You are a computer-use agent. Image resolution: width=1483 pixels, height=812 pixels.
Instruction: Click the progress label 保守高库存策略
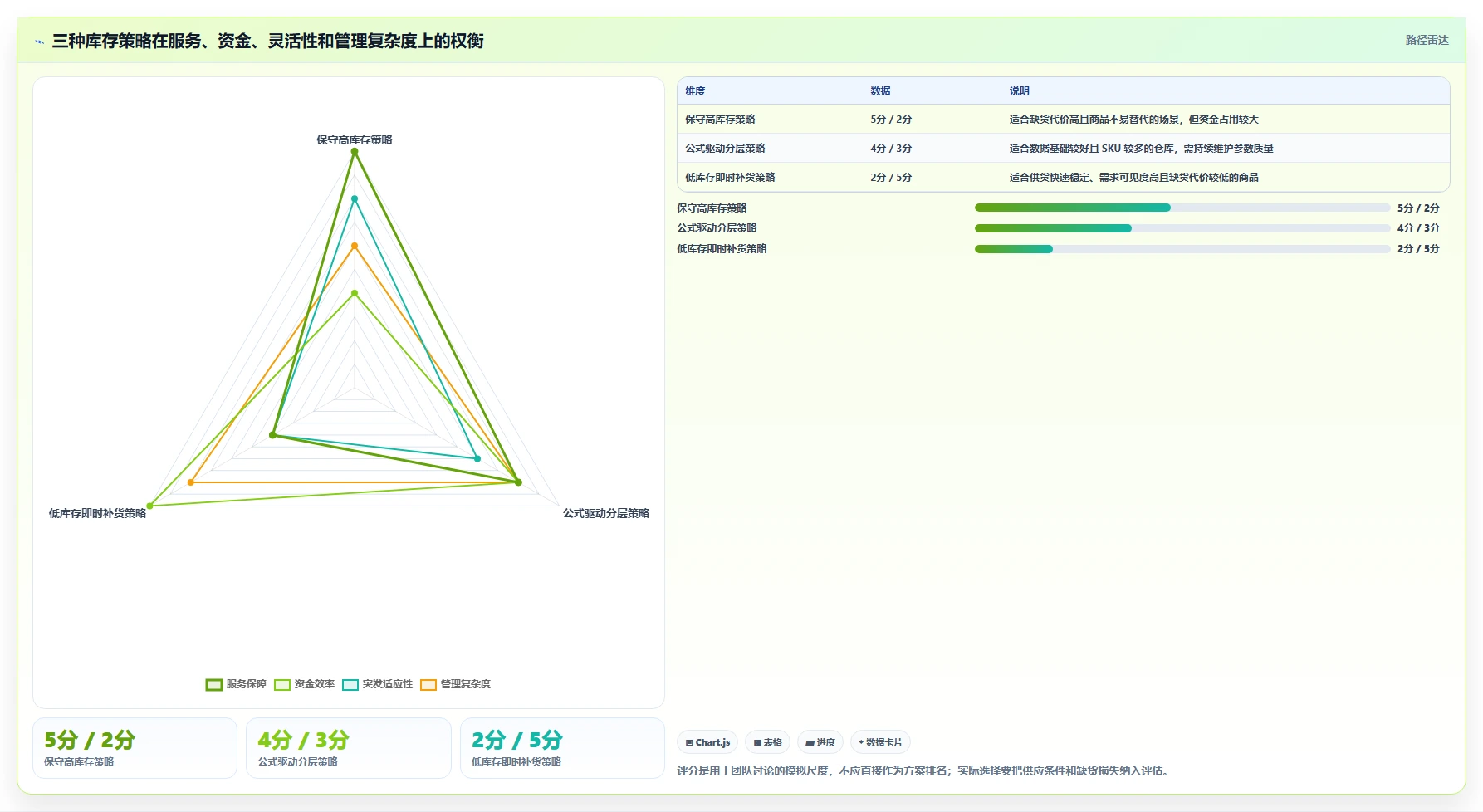pos(712,208)
